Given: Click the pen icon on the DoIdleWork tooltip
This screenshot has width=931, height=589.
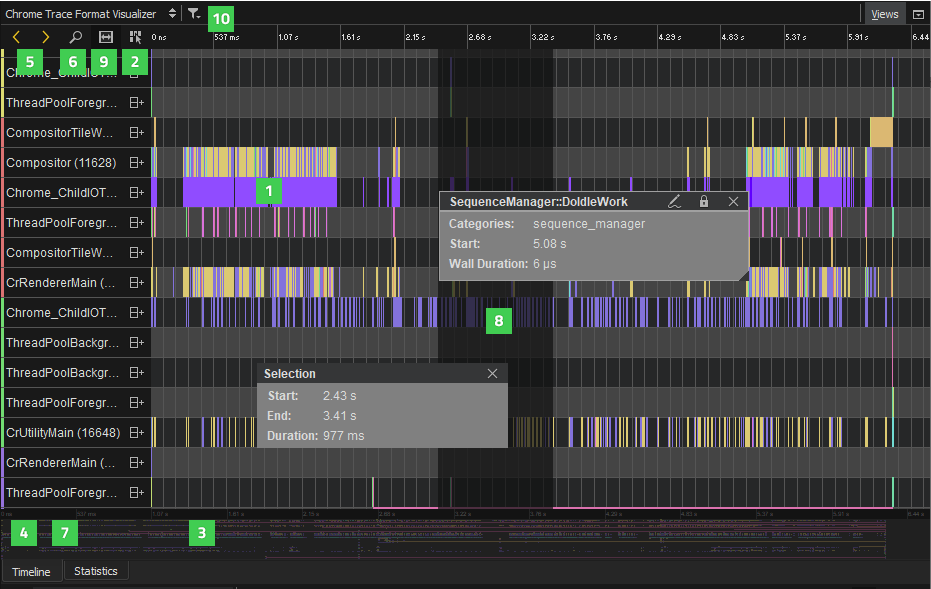Looking at the screenshot, I should point(675,201).
